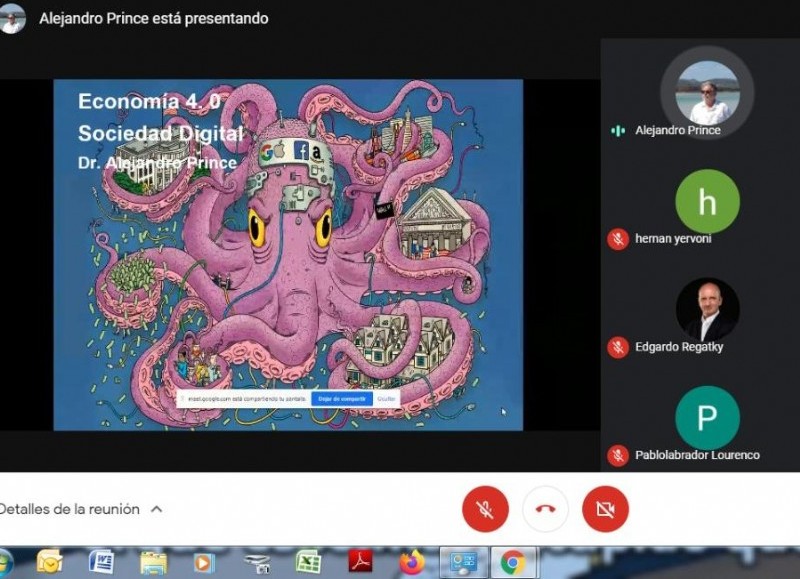Open the Windows Start menu orb

(x=5, y=563)
